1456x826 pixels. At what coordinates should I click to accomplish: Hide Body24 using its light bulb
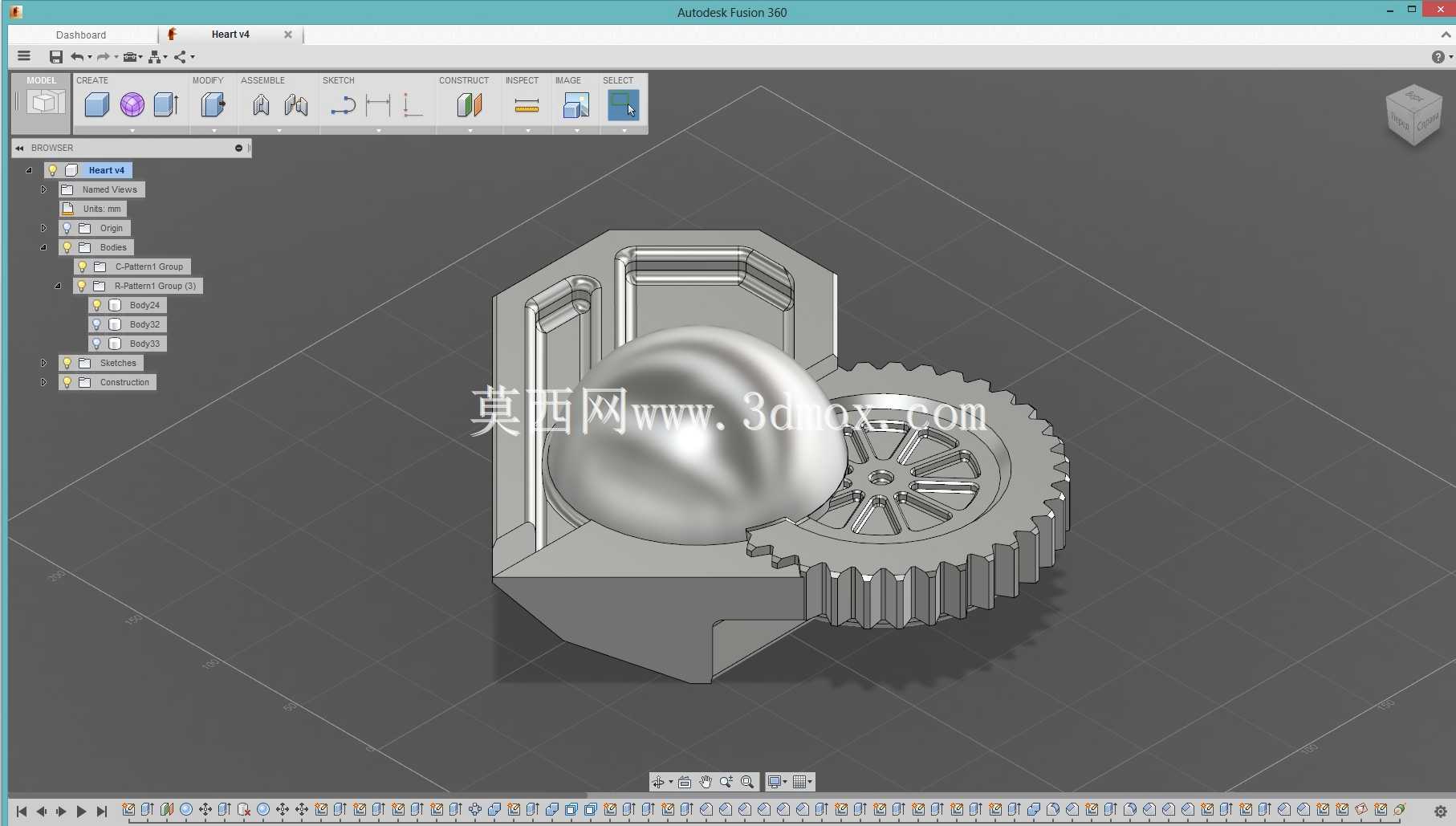(97, 305)
